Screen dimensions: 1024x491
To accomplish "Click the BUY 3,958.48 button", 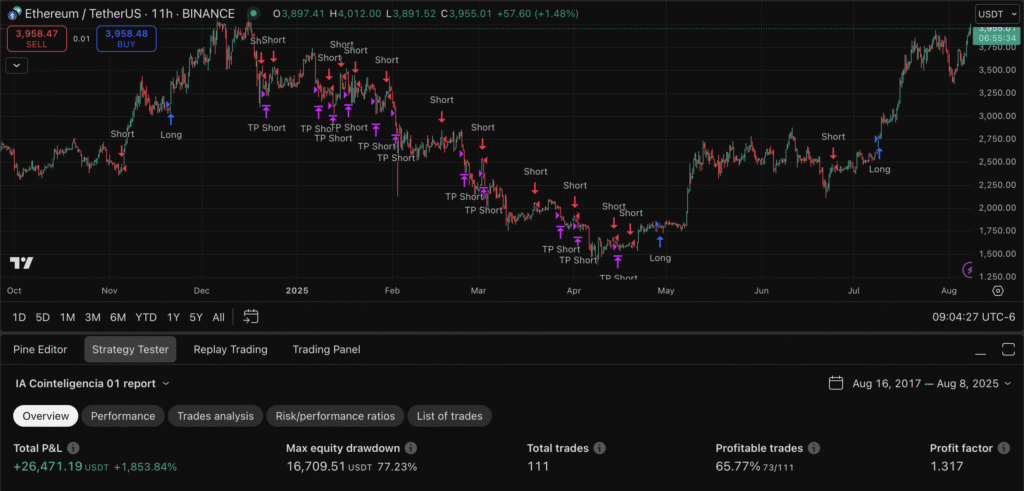I will pos(126,39).
